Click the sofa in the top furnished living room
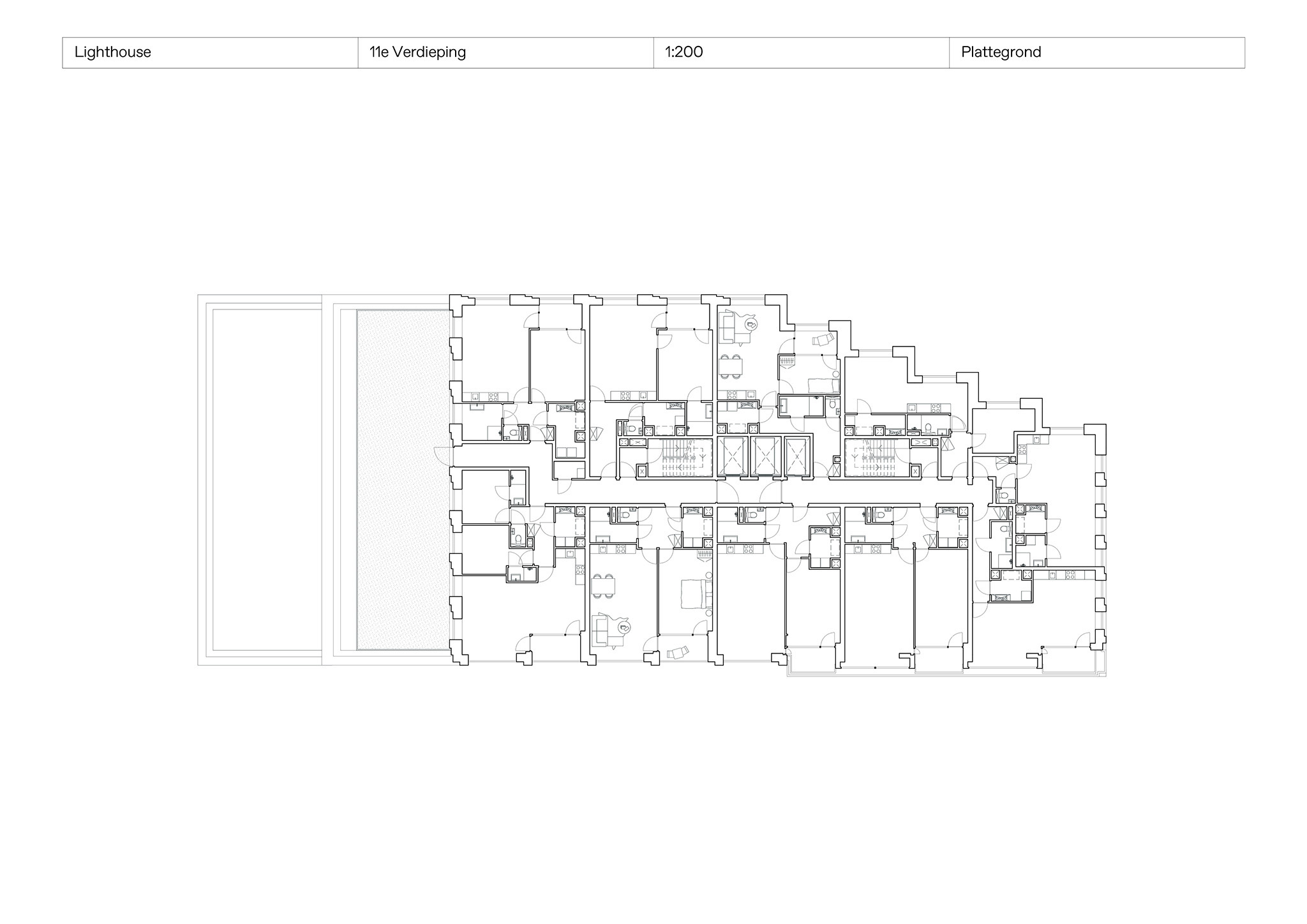The image size is (1307, 924). (x=728, y=328)
